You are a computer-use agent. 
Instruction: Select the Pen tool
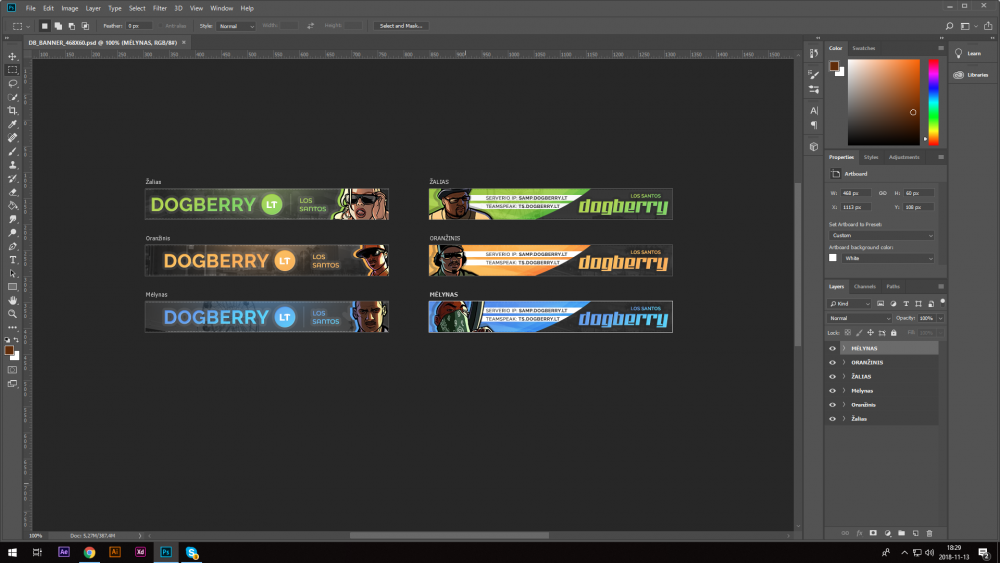click(12, 246)
